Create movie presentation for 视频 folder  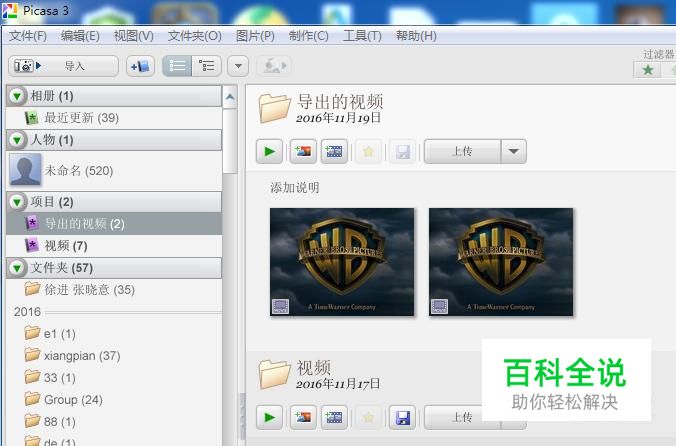tap(334, 417)
